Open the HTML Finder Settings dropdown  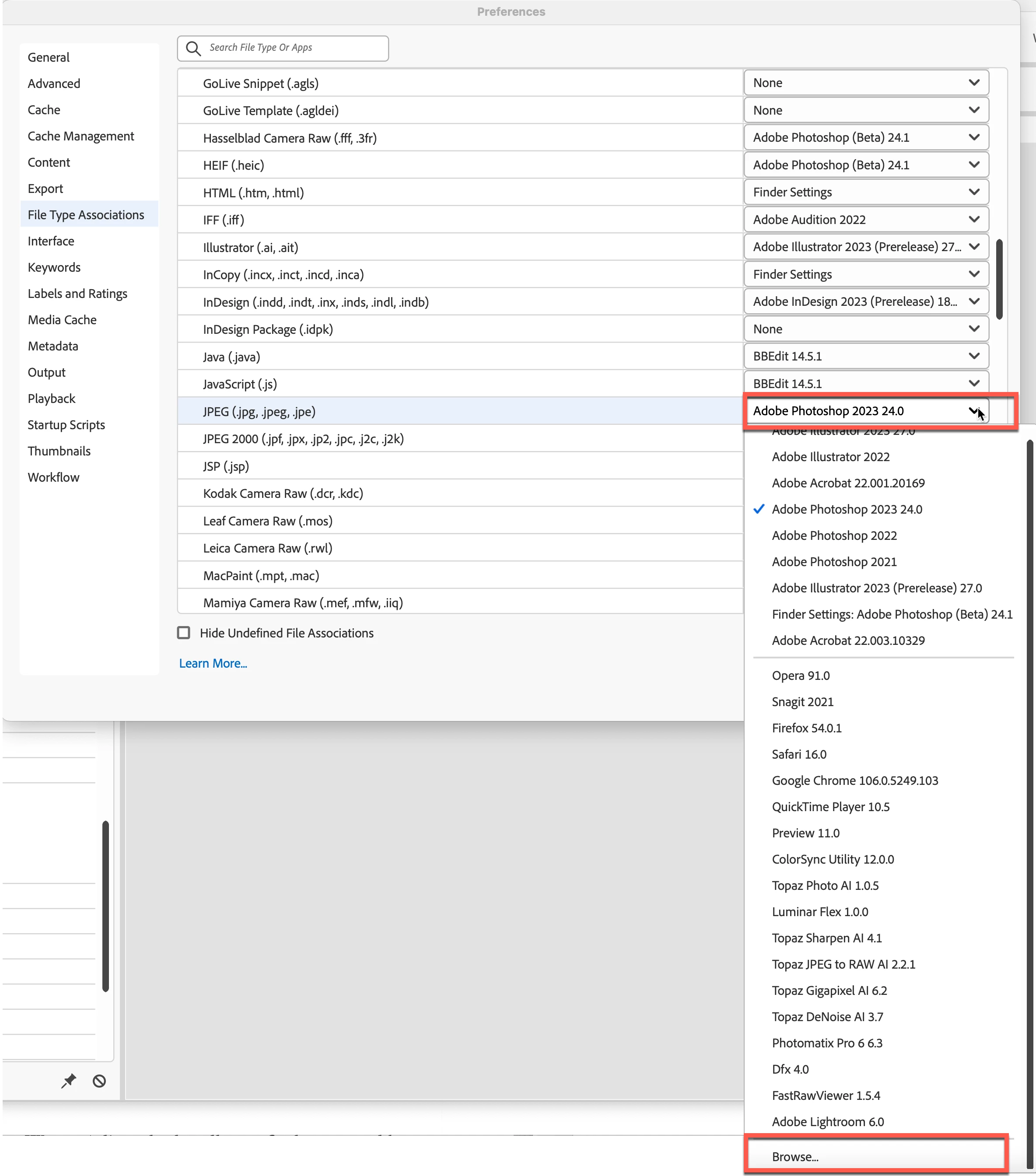(866, 192)
